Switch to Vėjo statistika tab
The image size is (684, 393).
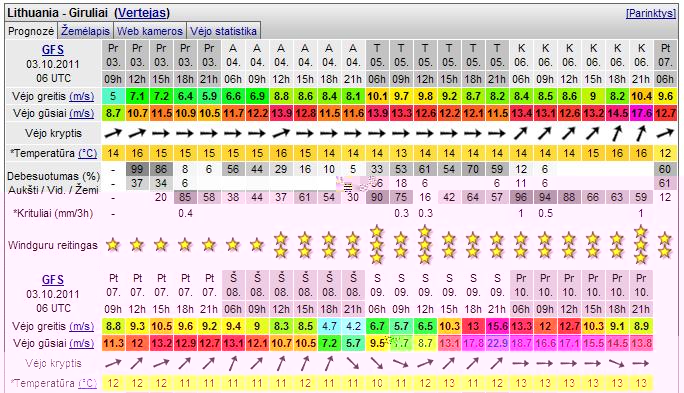click(224, 31)
